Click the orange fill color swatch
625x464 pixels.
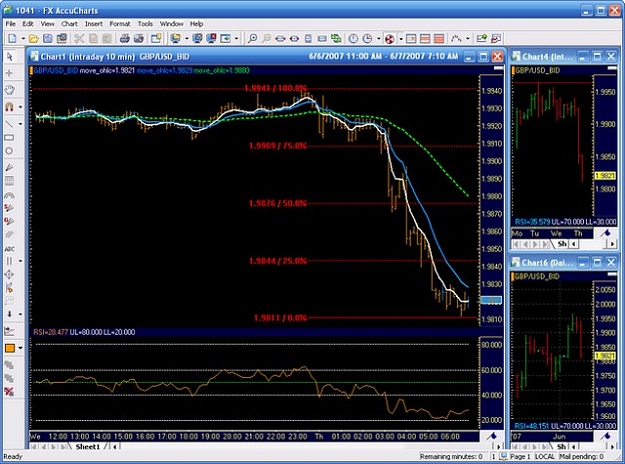click(10, 348)
